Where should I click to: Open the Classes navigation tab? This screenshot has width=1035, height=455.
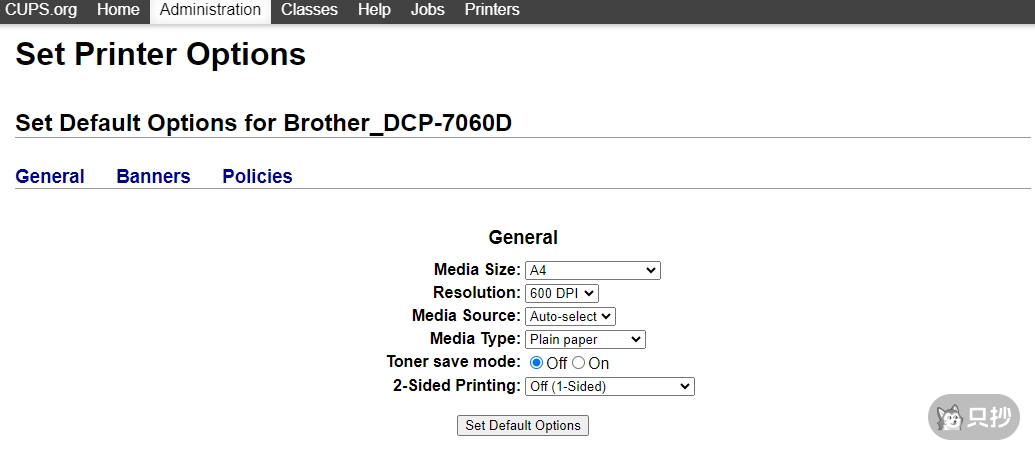pyautogui.click(x=309, y=10)
